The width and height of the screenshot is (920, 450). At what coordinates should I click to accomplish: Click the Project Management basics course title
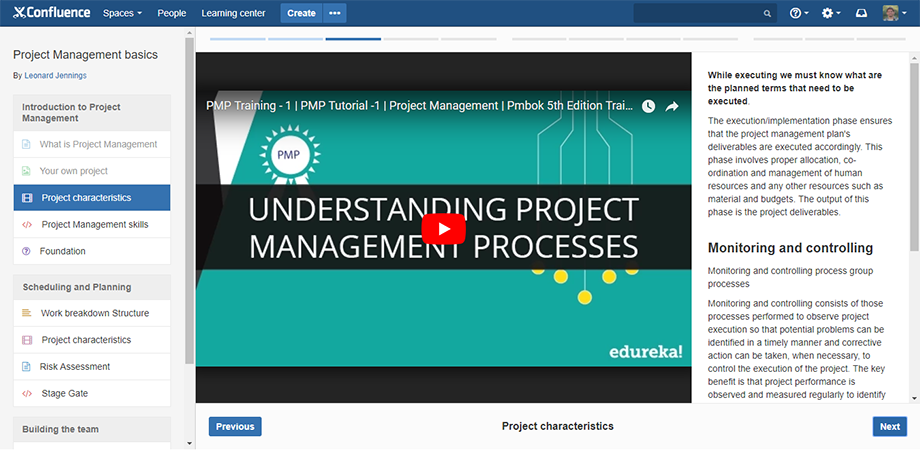[86, 55]
